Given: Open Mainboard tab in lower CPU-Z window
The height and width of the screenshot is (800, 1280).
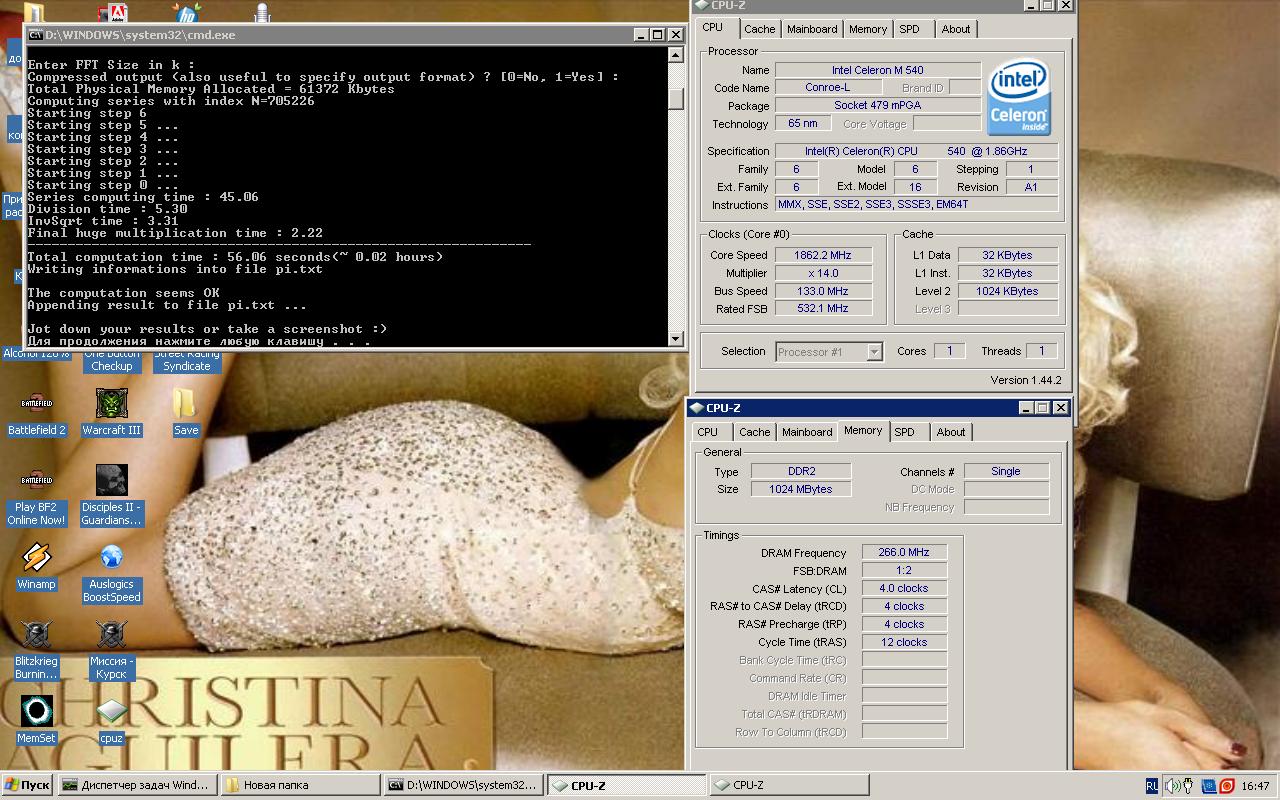Looking at the screenshot, I should 807,432.
